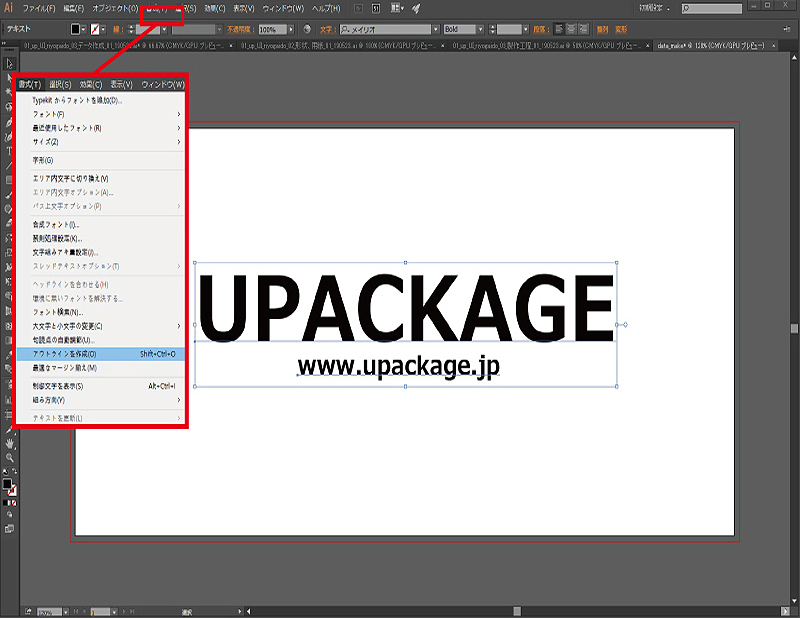Open the Bold font style dropdown
This screenshot has width=800, height=618.
(x=480, y=29)
